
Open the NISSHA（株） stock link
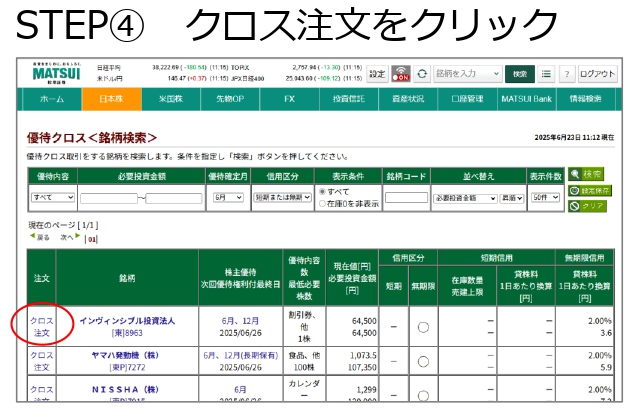point(125,389)
